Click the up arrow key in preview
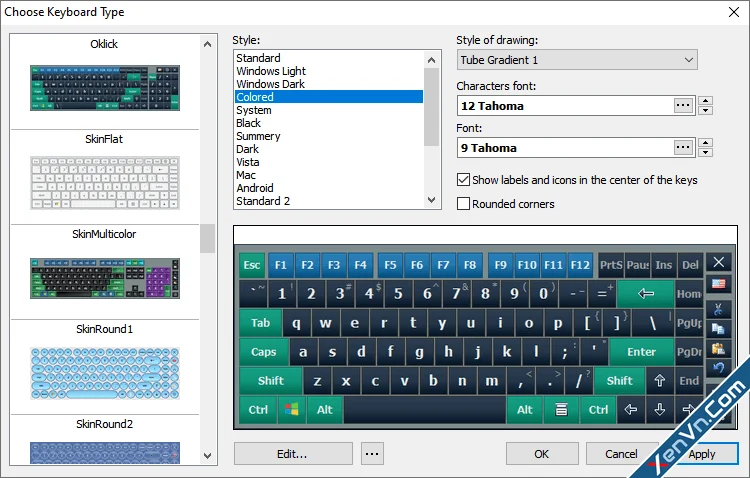 coord(660,381)
